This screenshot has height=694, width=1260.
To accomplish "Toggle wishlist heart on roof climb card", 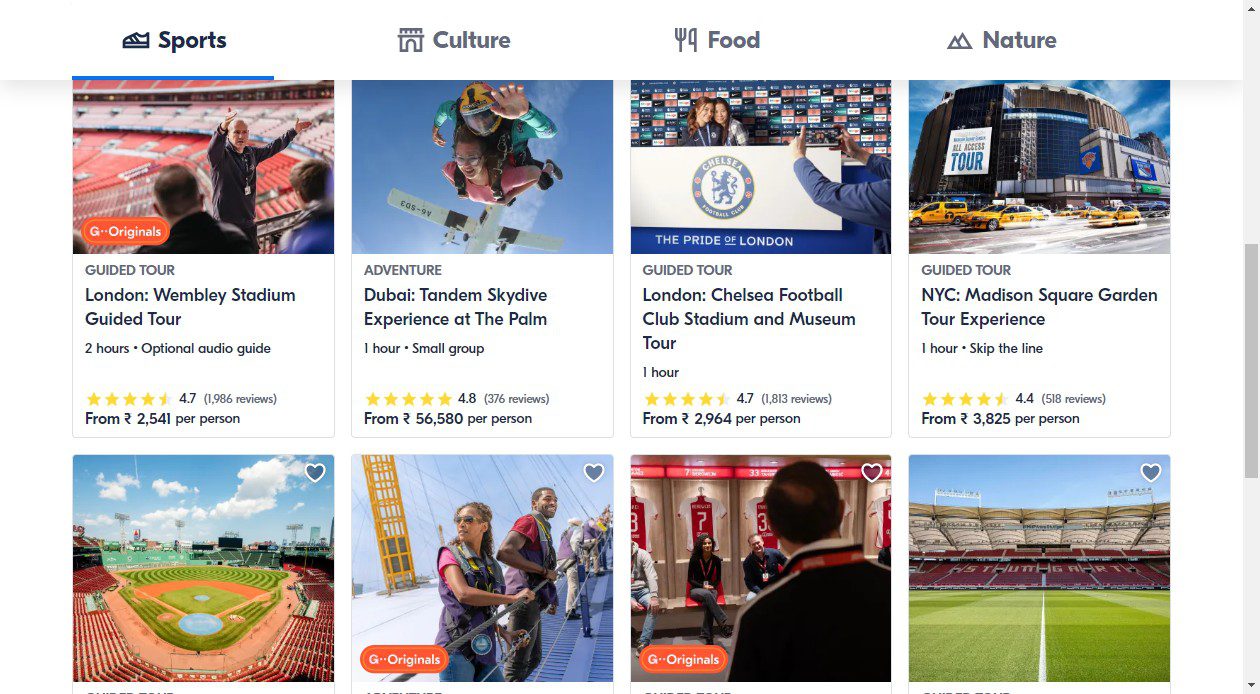I will point(594,473).
